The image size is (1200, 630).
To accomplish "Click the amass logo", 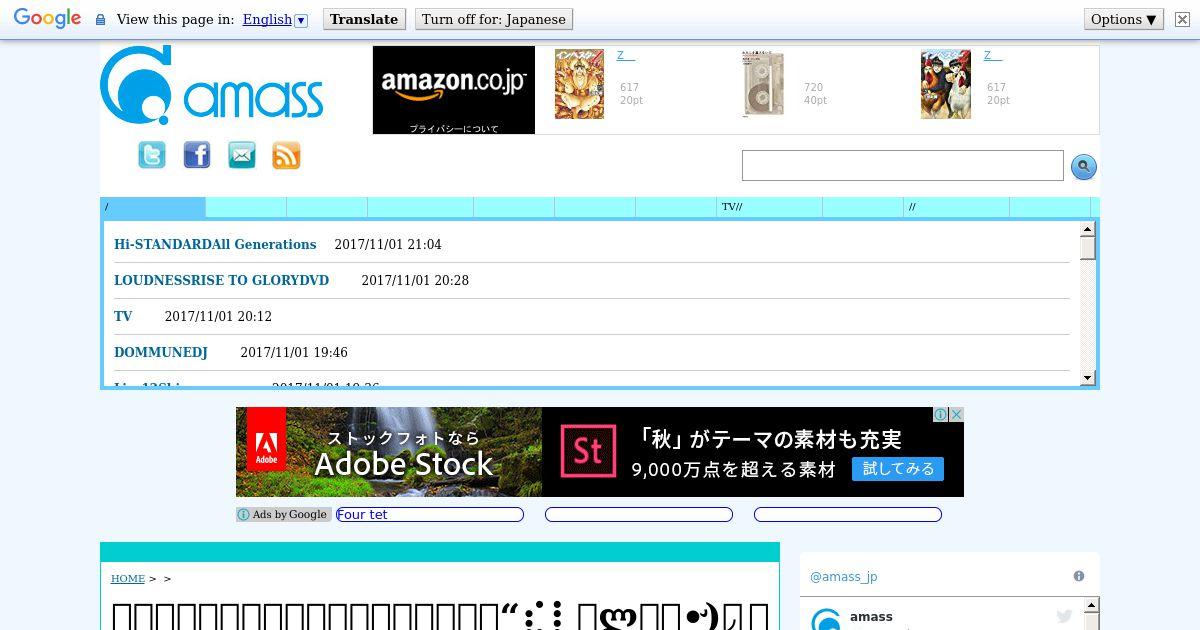I will point(212,86).
